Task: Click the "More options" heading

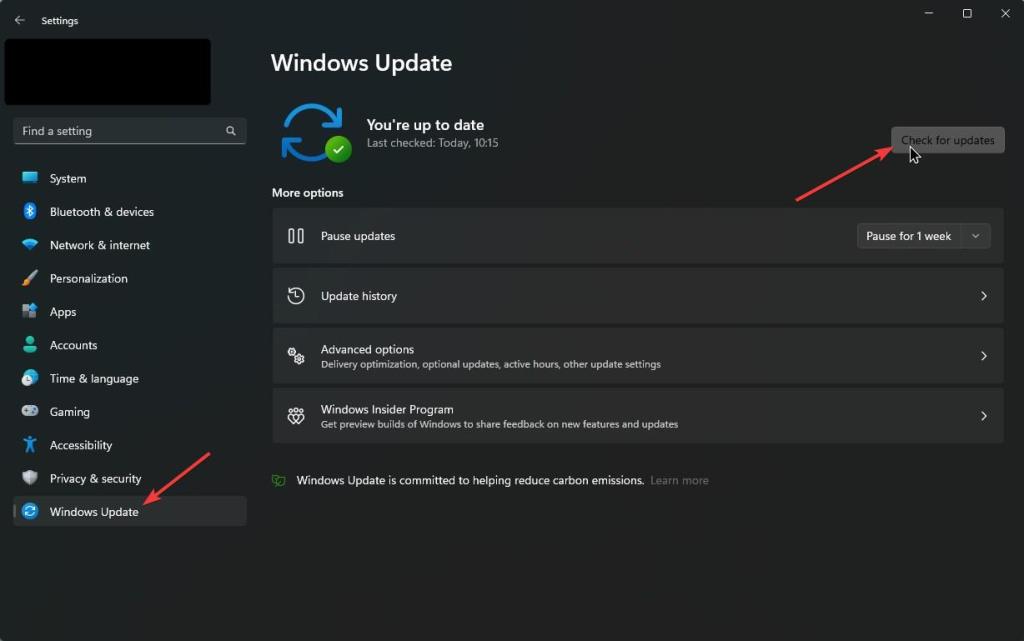Action: [x=308, y=193]
